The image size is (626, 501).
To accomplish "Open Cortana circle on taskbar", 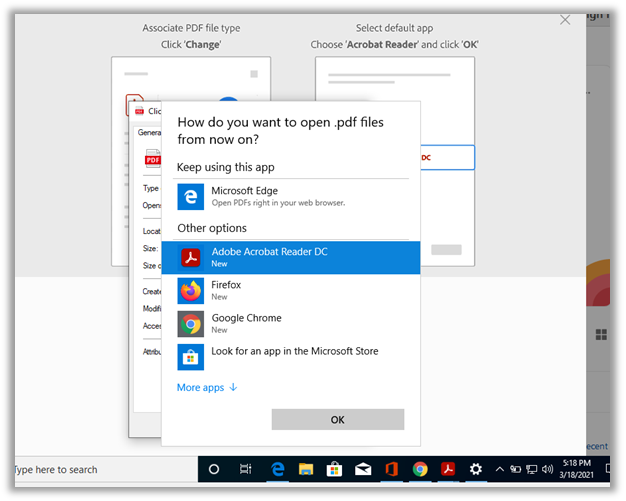I will click(214, 469).
